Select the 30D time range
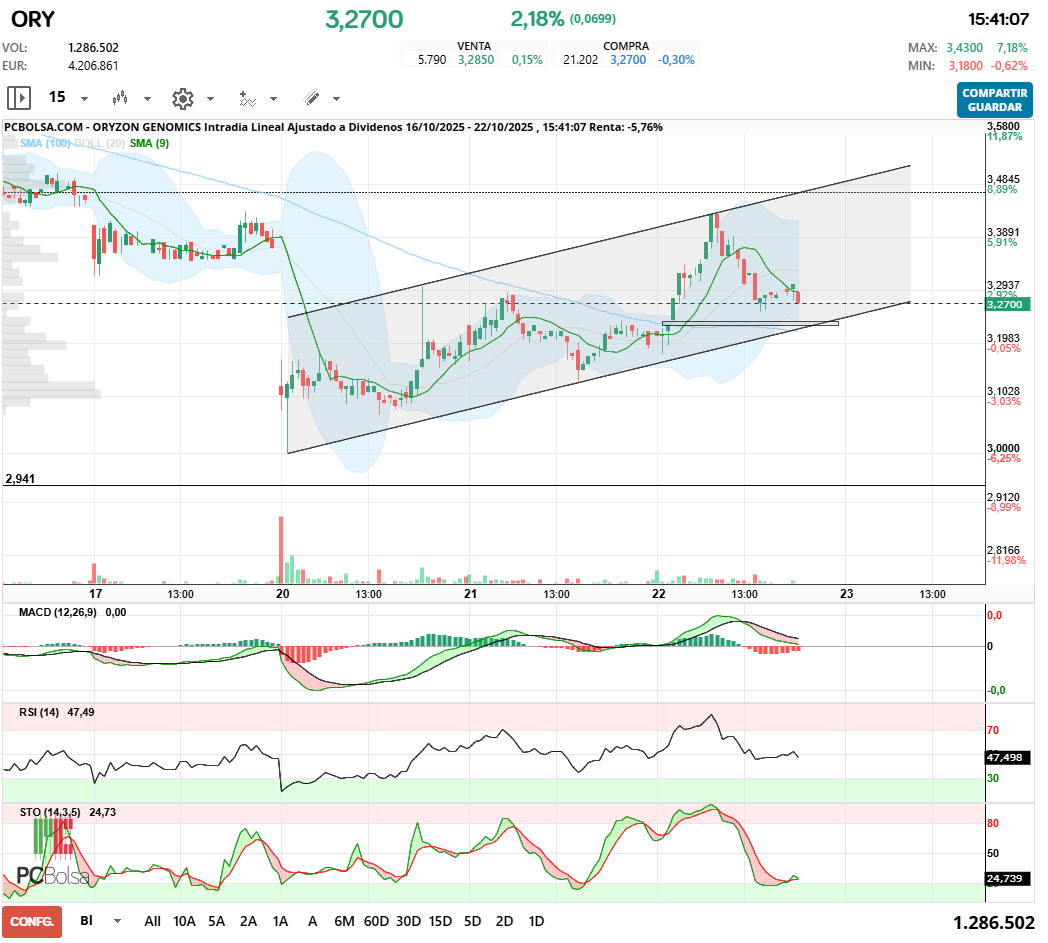1048x943 pixels. click(408, 921)
